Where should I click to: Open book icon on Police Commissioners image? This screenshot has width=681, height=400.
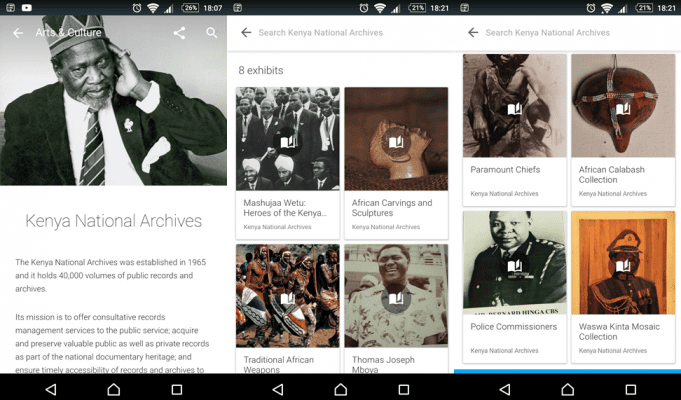[515, 266]
